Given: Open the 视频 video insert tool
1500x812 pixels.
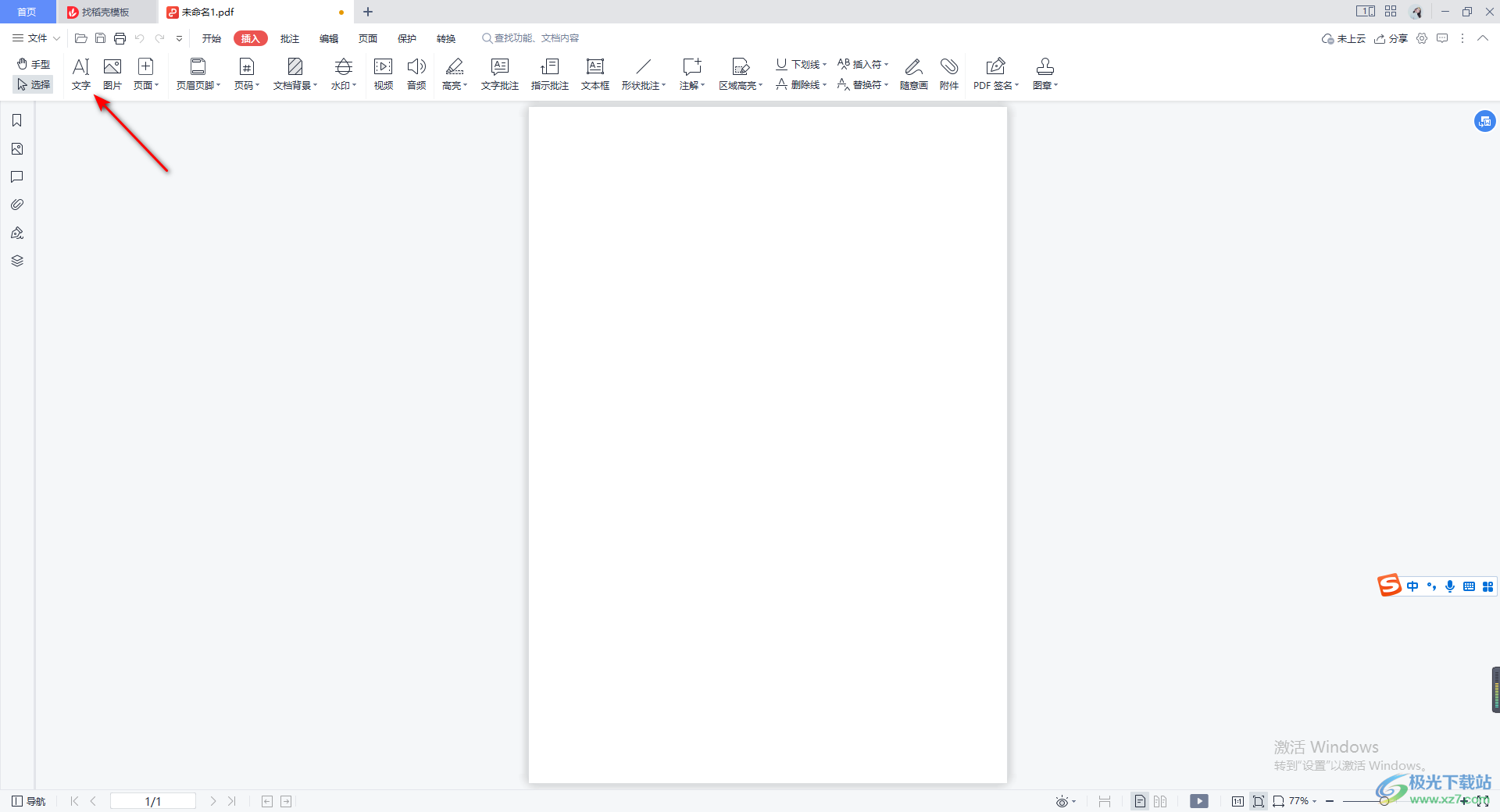Looking at the screenshot, I should click(x=384, y=74).
